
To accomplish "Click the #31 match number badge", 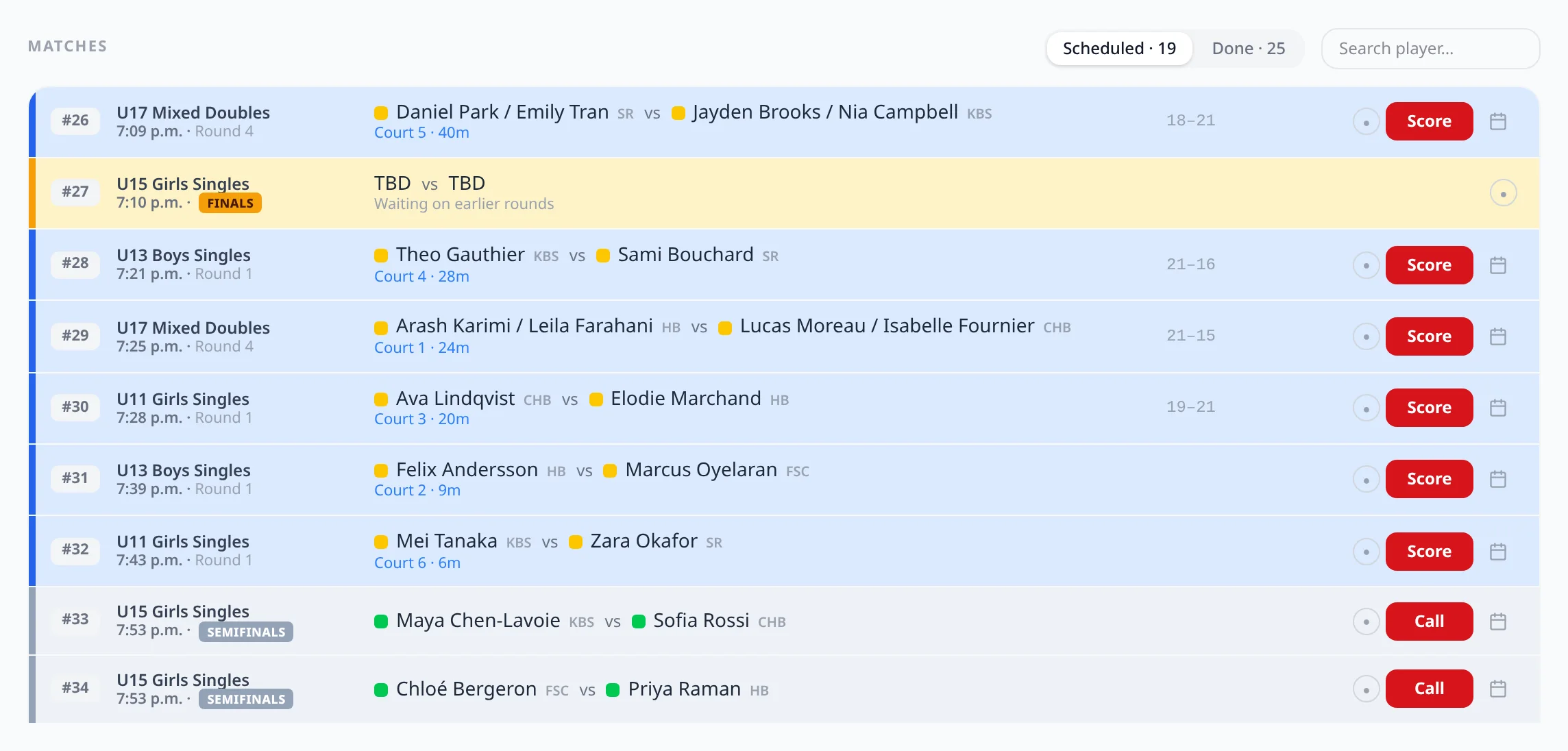I will [x=75, y=478].
